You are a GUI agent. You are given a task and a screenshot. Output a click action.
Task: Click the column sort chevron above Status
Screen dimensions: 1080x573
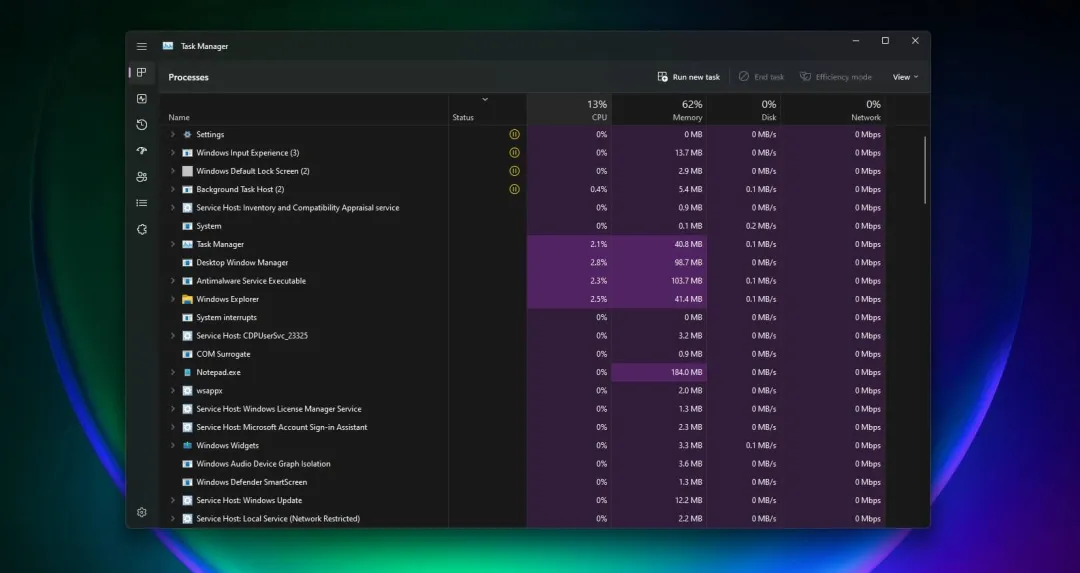pos(485,99)
